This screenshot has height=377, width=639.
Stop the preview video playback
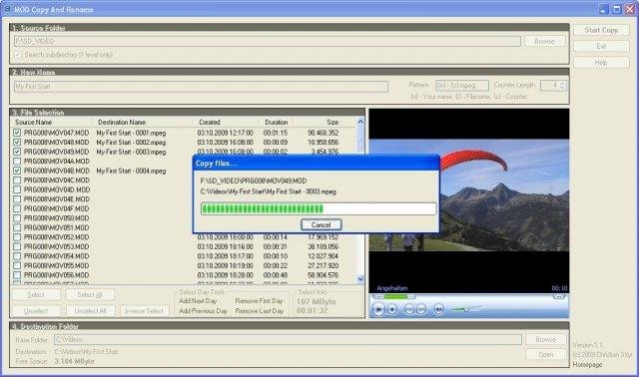pos(392,310)
